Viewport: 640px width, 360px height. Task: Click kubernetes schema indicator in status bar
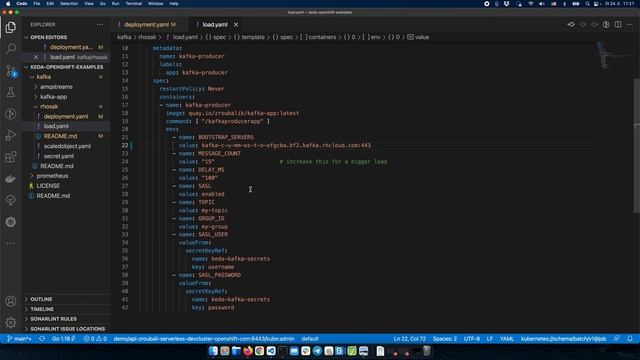coord(563,339)
